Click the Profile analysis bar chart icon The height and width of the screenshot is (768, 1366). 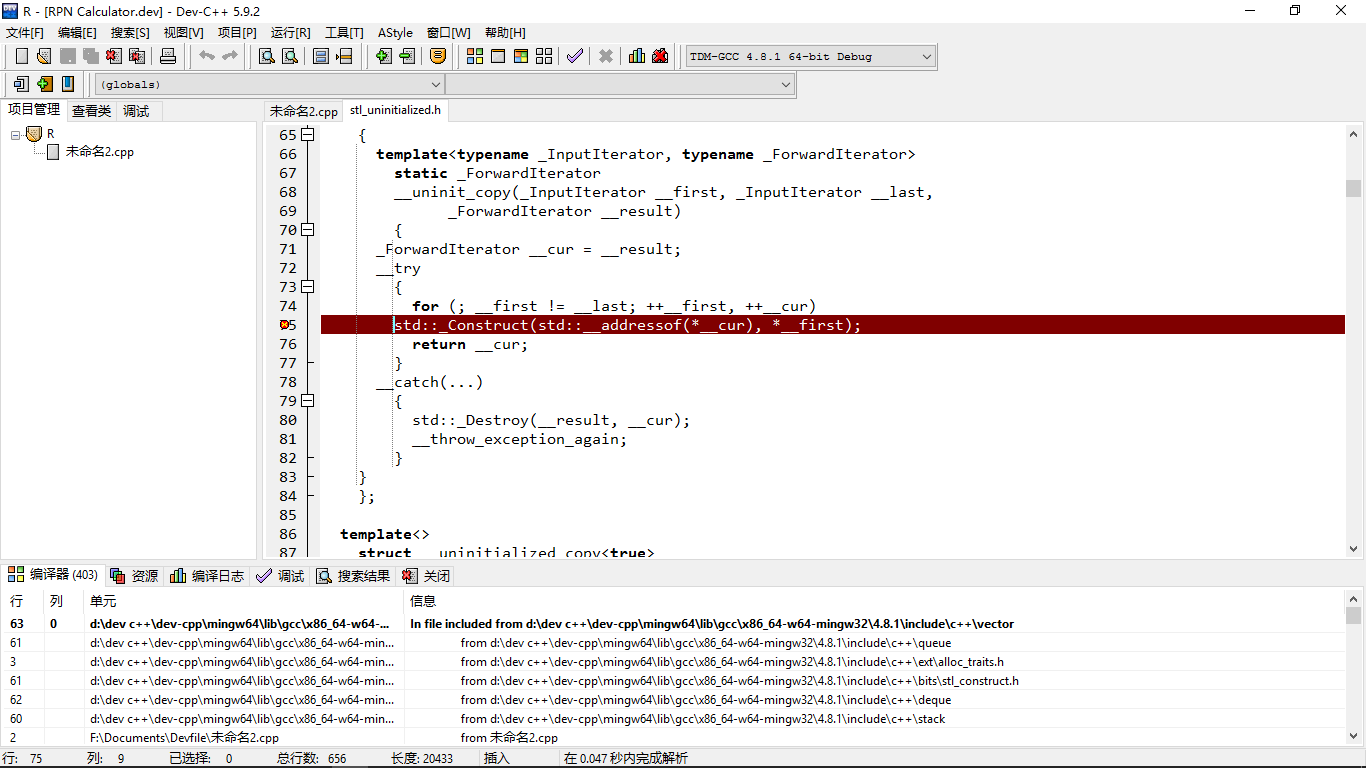pyautogui.click(x=637, y=56)
